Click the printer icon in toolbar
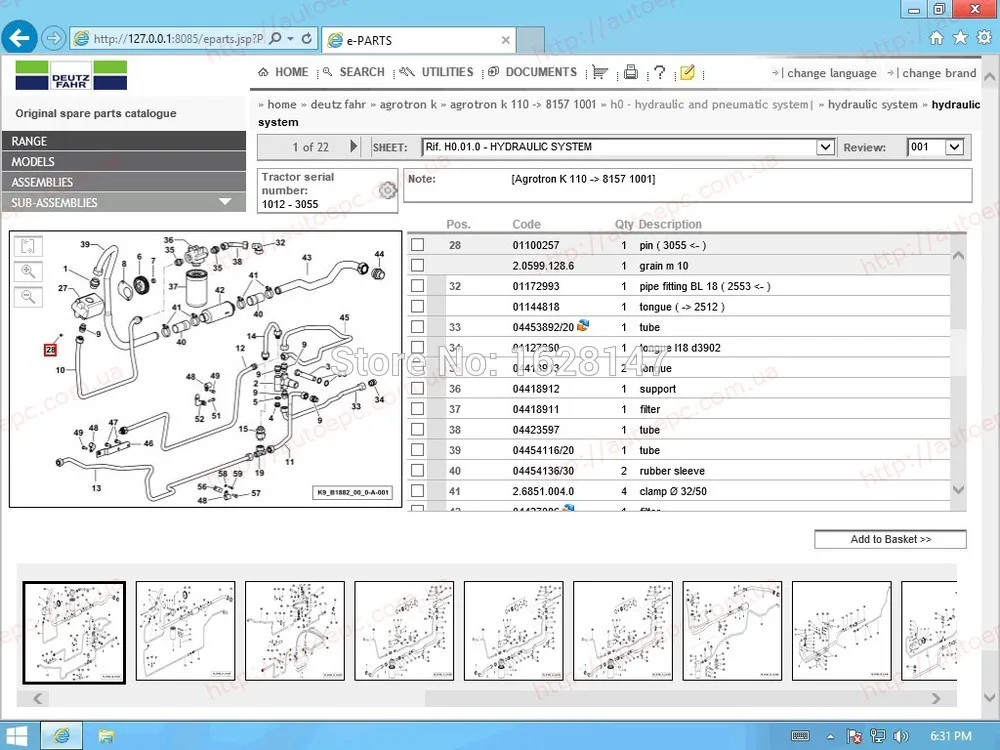 click(631, 72)
